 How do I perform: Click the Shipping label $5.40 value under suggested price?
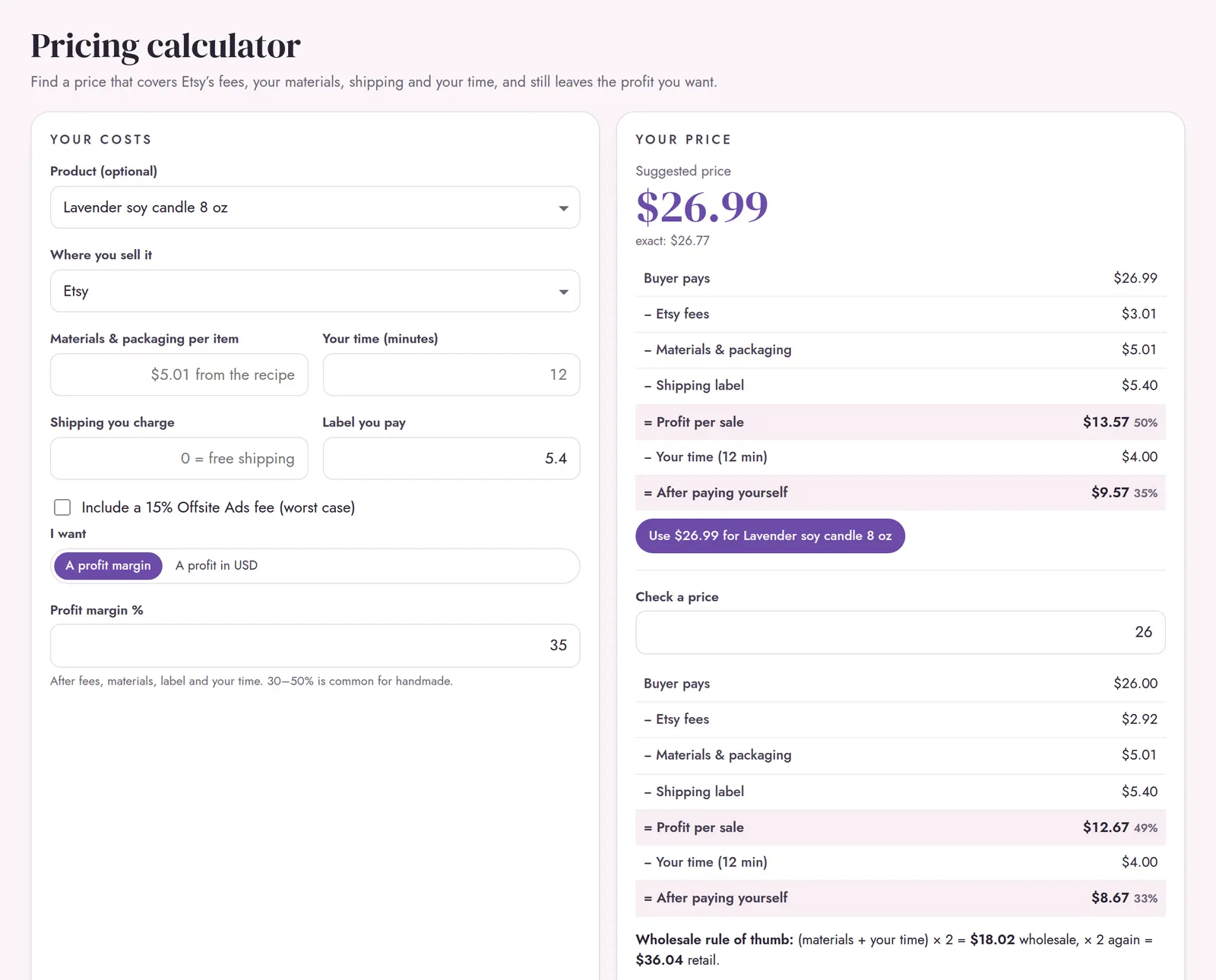(x=1139, y=385)
